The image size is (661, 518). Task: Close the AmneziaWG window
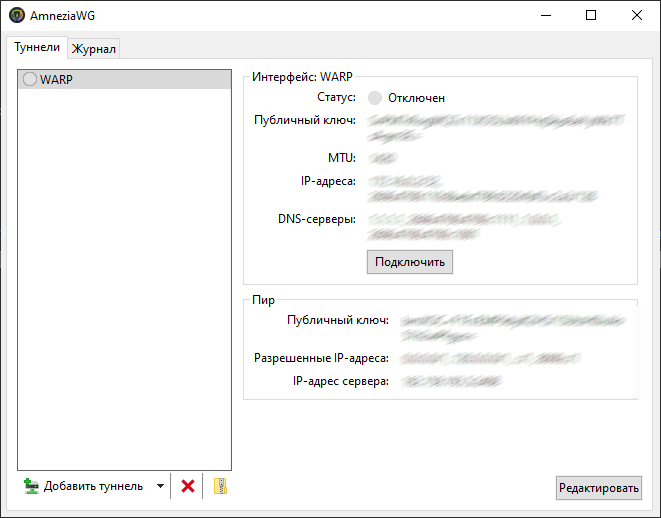click(x=637, y=16)
